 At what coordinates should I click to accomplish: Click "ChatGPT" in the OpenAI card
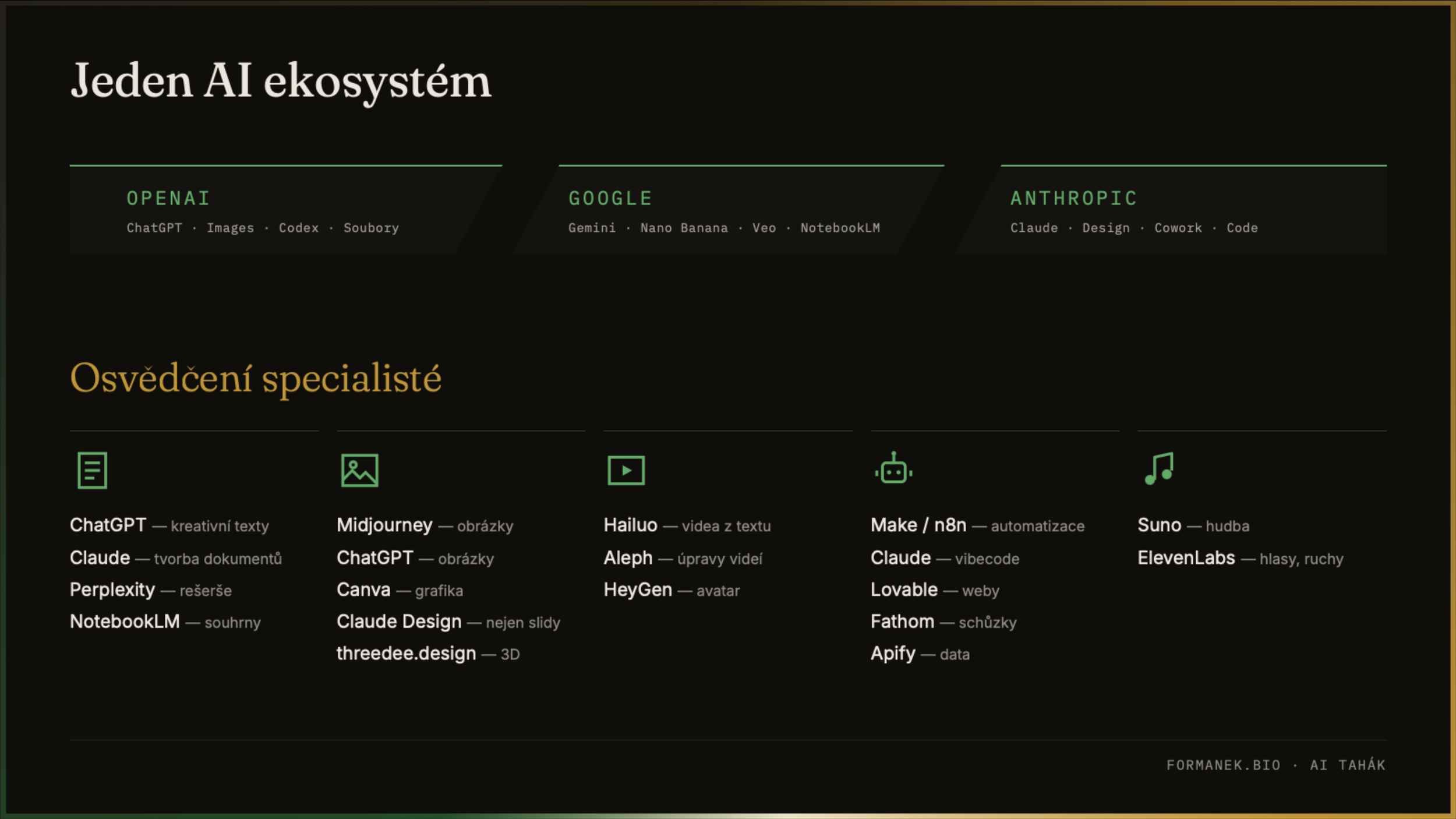tap(154, 228)
